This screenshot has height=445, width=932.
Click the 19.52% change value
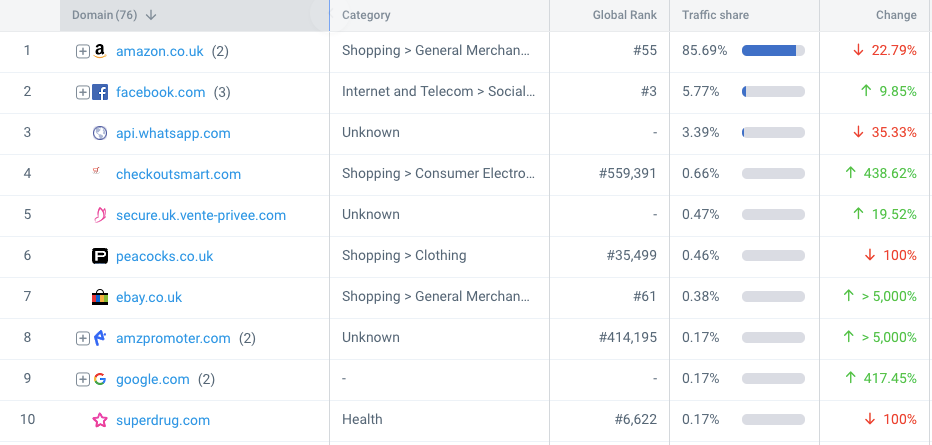coord(894,214)
